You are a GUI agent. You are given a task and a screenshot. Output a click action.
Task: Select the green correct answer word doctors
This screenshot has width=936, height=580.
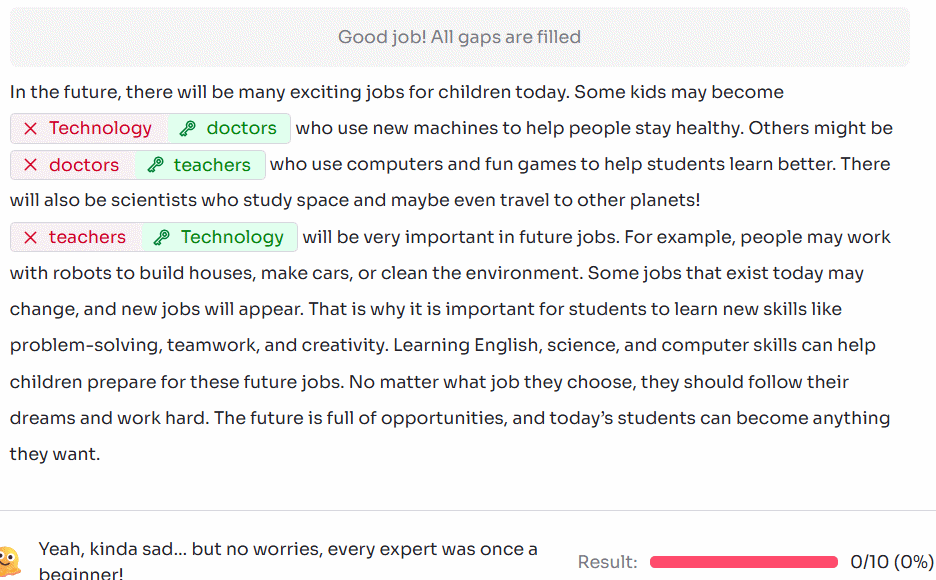[241, 129]
